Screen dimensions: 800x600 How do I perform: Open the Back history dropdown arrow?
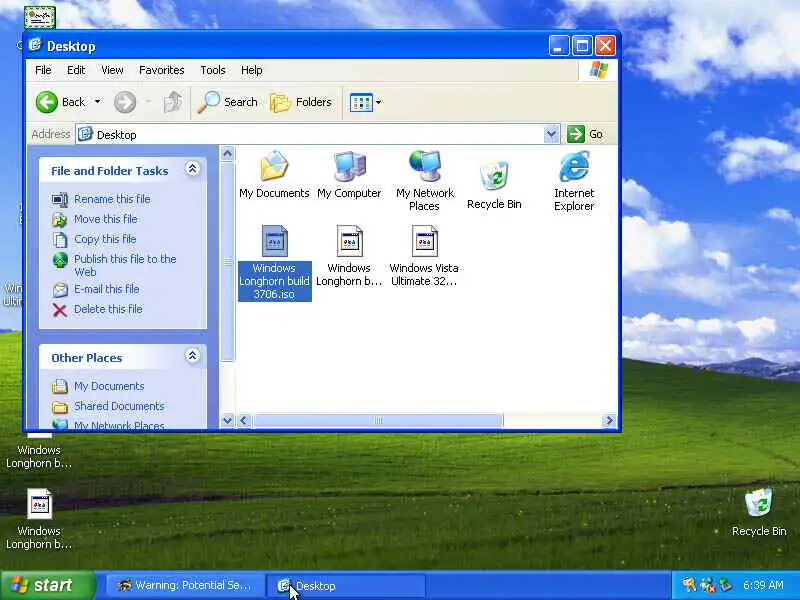pyautogui.click(x=97, y=102)
